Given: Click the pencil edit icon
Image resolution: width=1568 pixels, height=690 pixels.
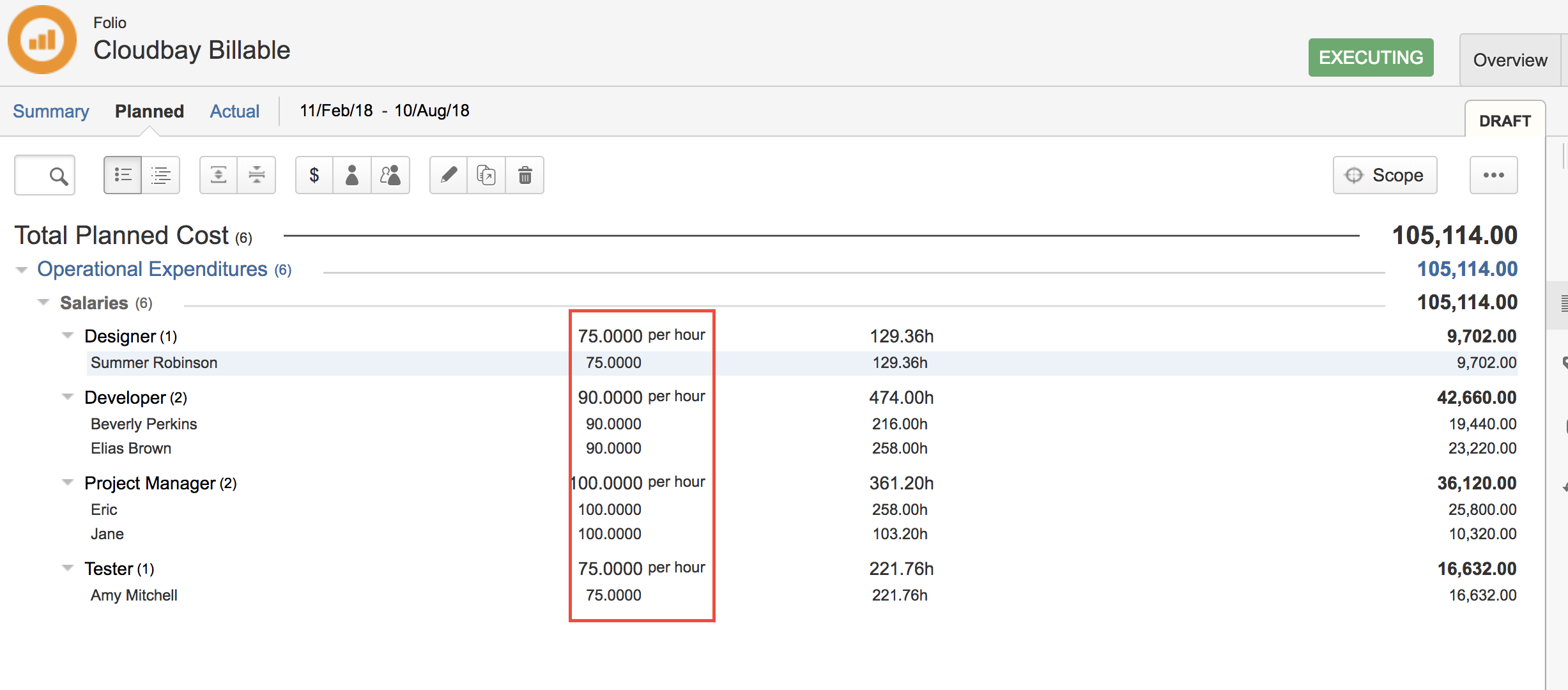Looking at the screenshot, I should [449, 175].
